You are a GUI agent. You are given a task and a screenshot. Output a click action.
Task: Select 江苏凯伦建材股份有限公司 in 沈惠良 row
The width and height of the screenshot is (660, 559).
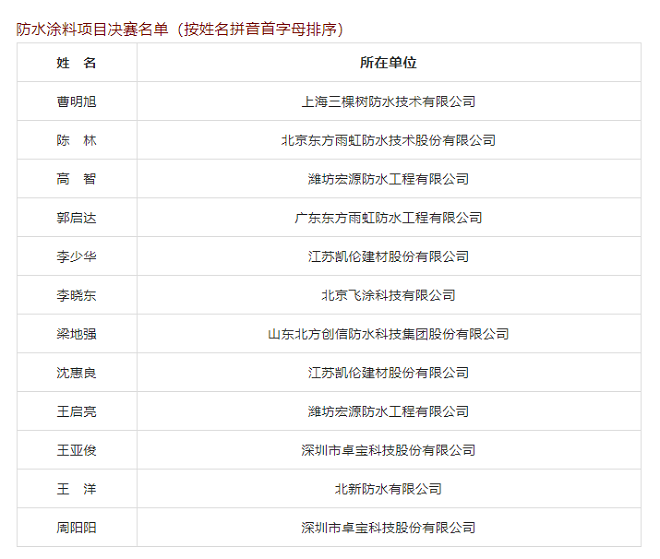tap(388, 373)
